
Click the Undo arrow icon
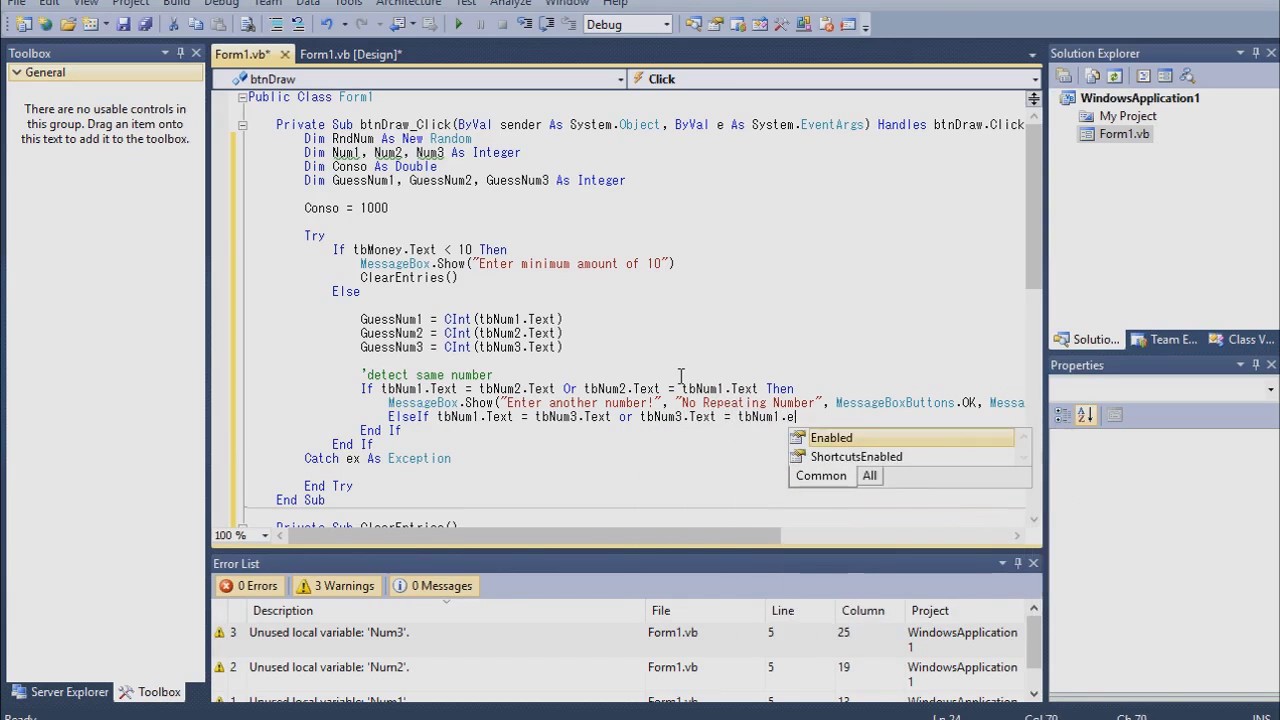(327, 24)
